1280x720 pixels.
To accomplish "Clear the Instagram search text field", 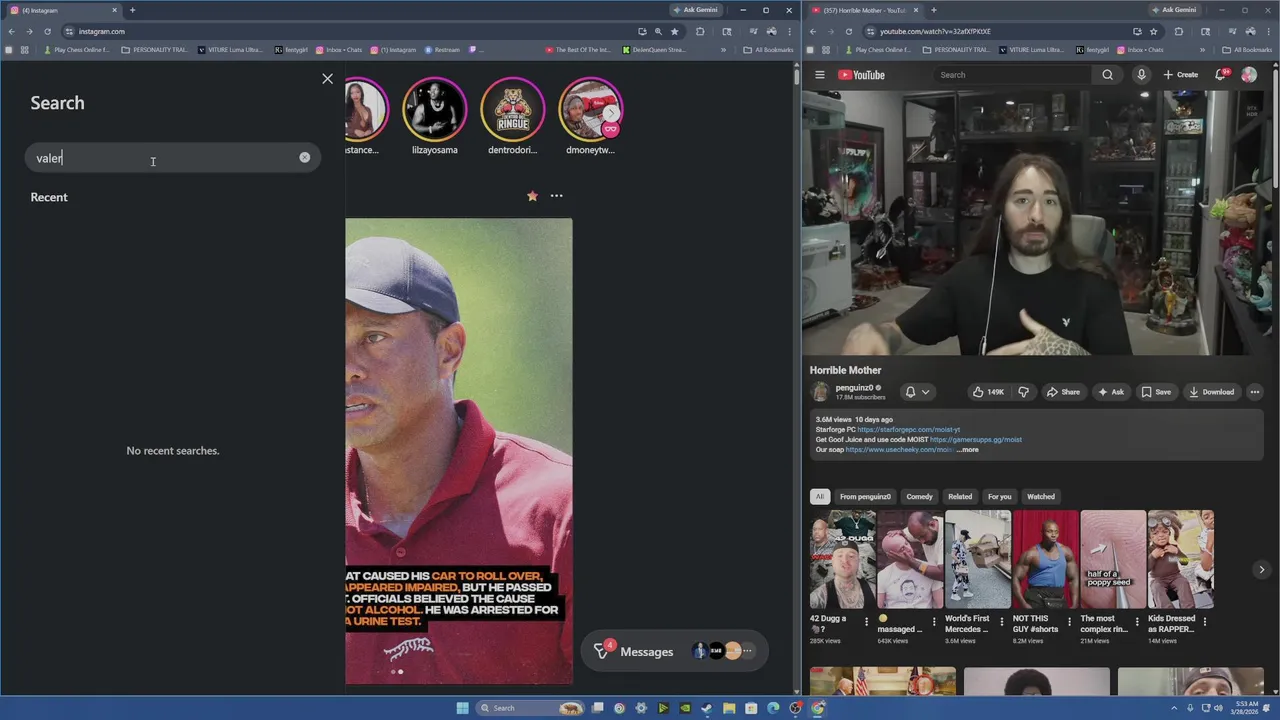I will [305, 157].
